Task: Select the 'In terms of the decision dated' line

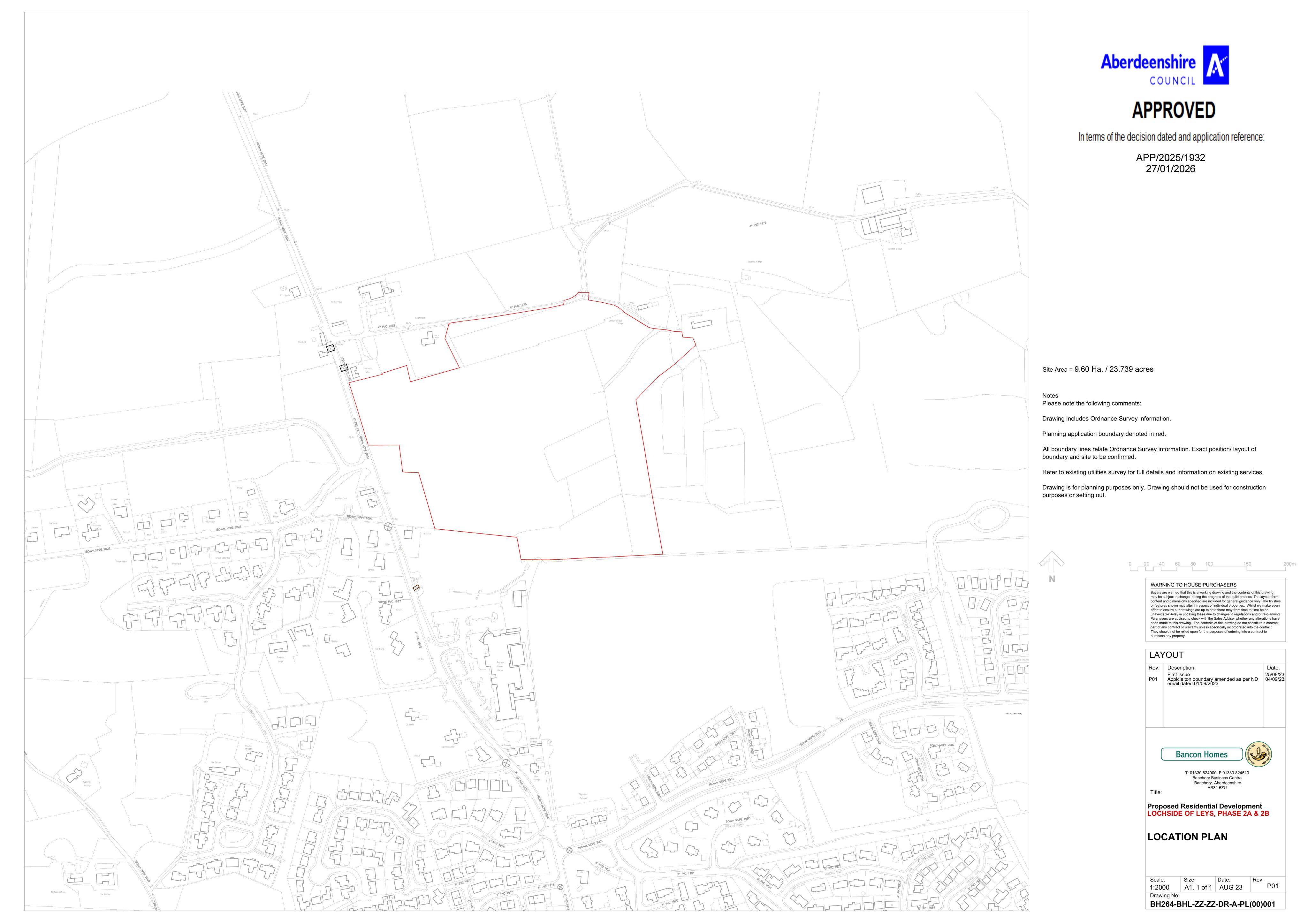Action: coord(1171,137)
